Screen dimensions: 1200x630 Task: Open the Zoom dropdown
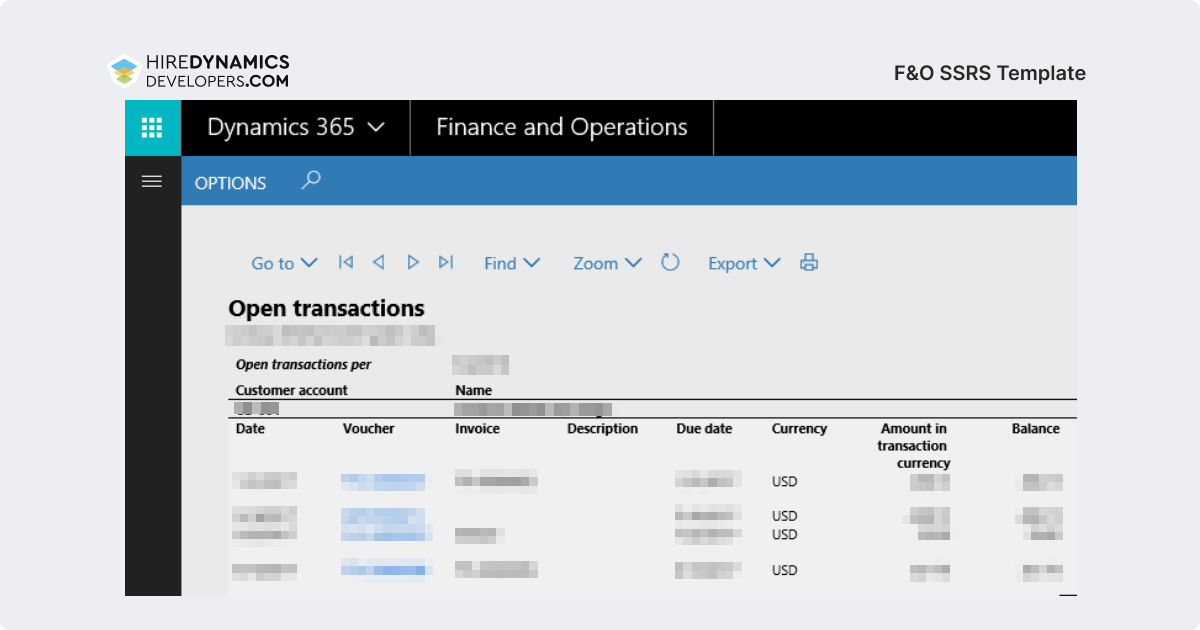tap(607, 263)
